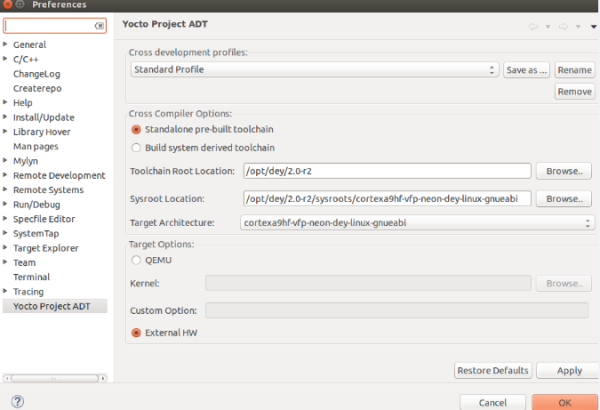Image resolution: width=600 pixels, height=410 pixels.
Task: Open Terminal preferences page
Action: point(31,277)
